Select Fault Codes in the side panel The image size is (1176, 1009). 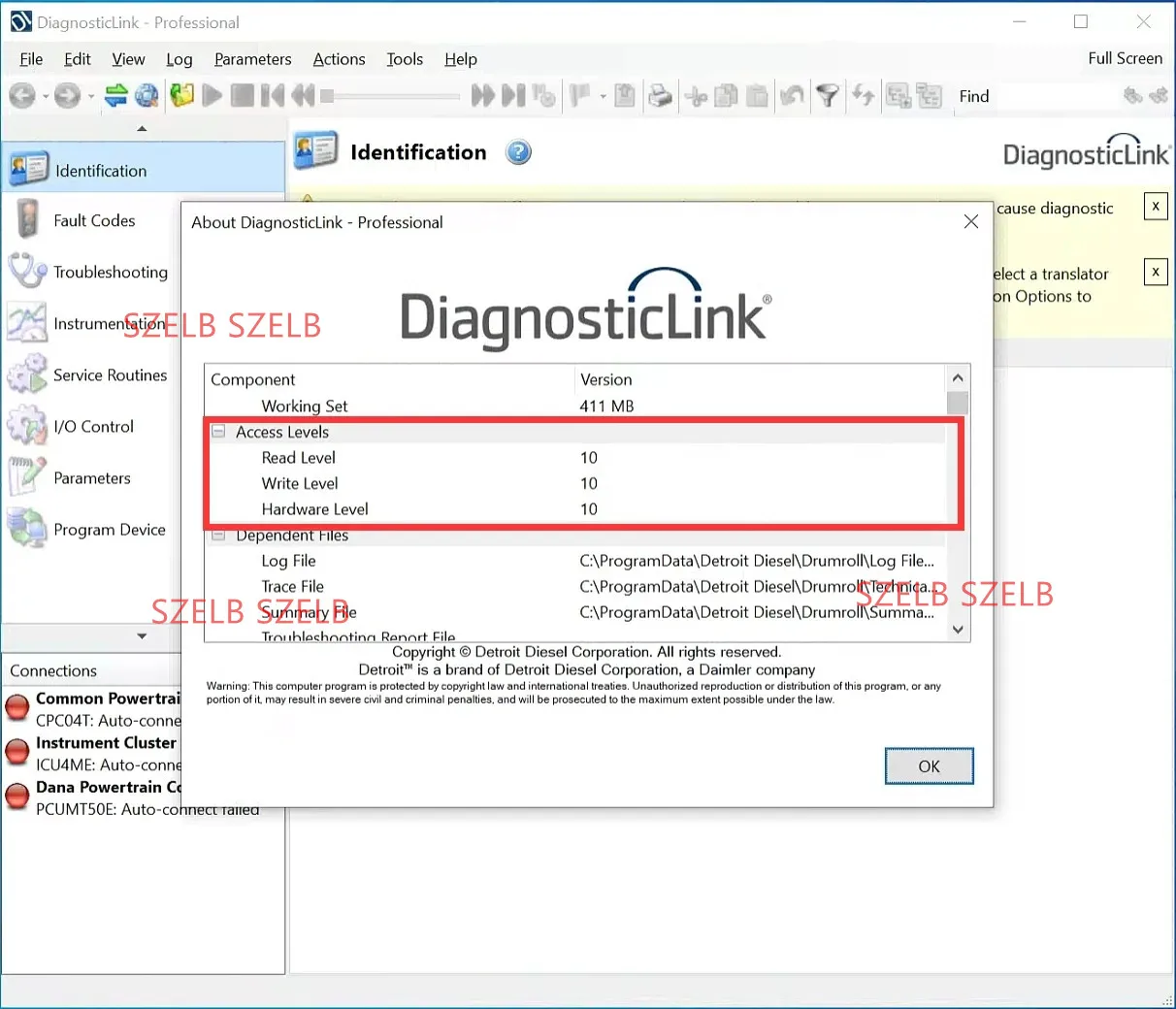click(x=92, y=221)
